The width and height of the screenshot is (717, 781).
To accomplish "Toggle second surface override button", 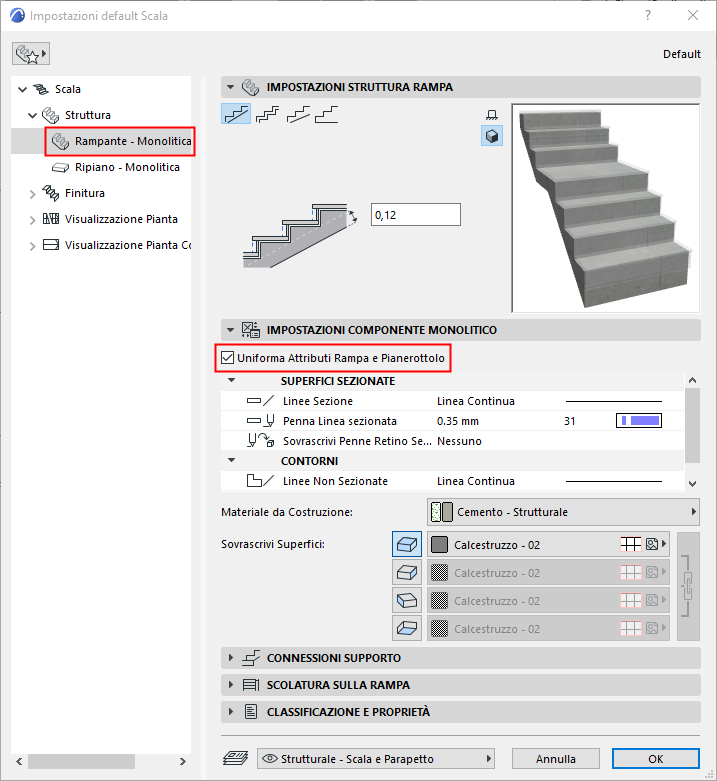I will 407,572.
